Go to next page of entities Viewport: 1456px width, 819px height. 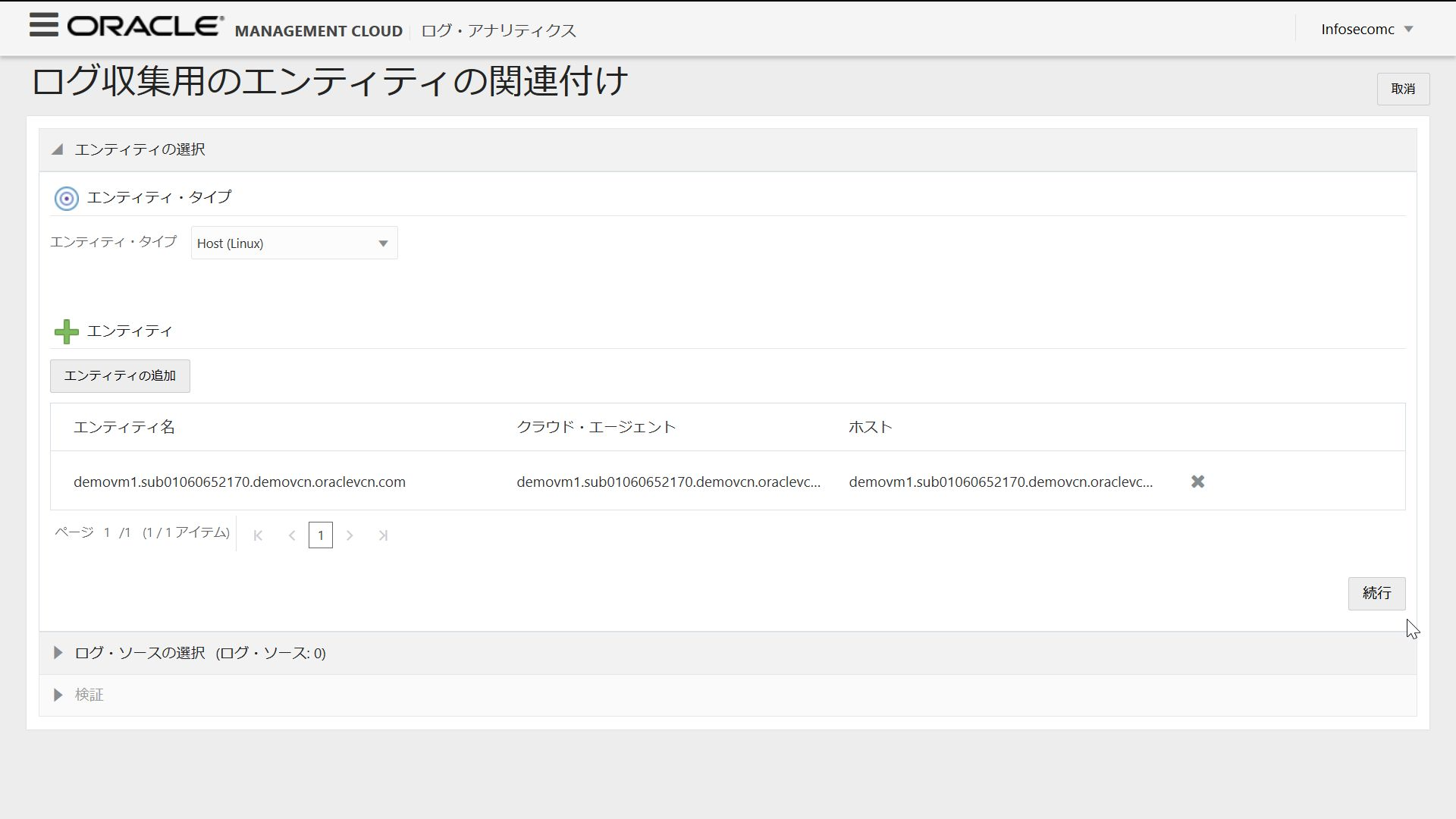pos(350,535)
